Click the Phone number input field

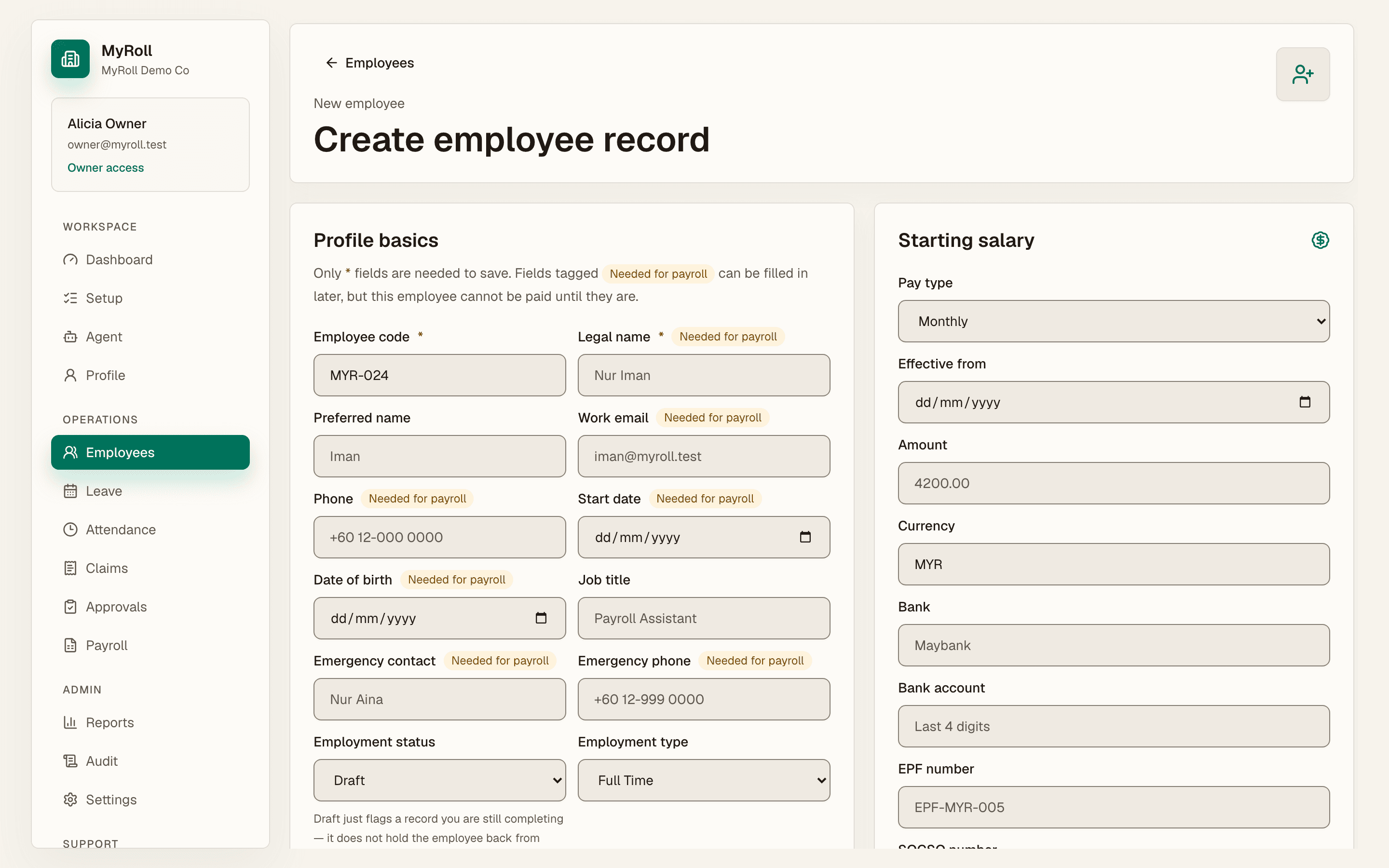pyautogui.click(x=439, y=537)
